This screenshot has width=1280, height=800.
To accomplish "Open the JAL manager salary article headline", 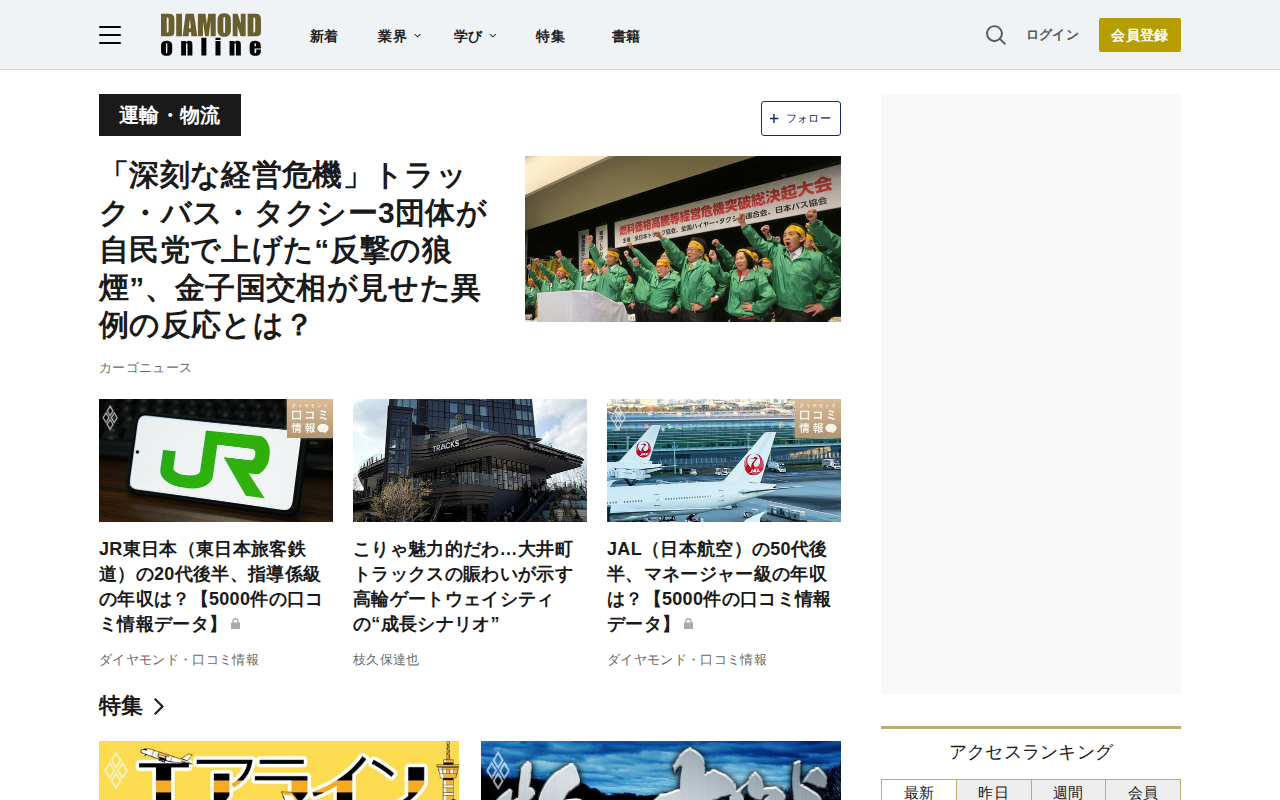I will (x=719, y=587).
